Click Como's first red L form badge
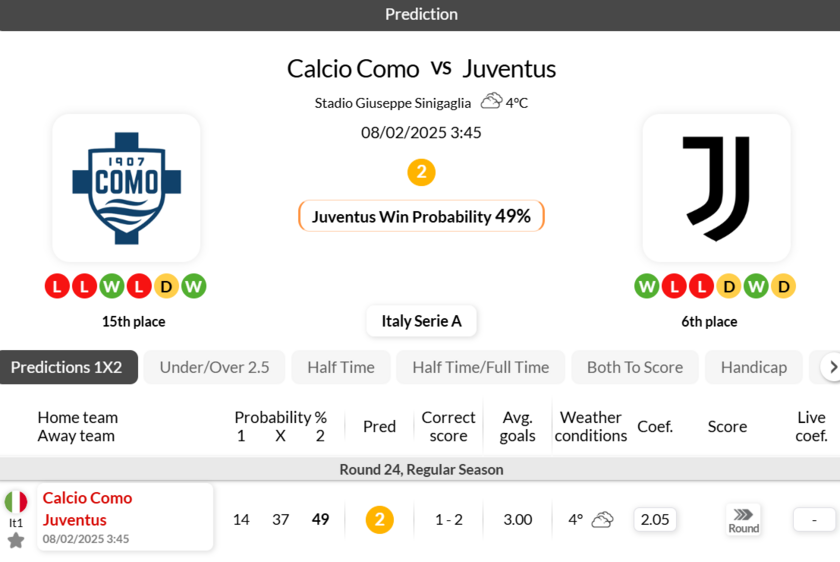The width and height of the screenshot is (840, 562). point(57,286)
